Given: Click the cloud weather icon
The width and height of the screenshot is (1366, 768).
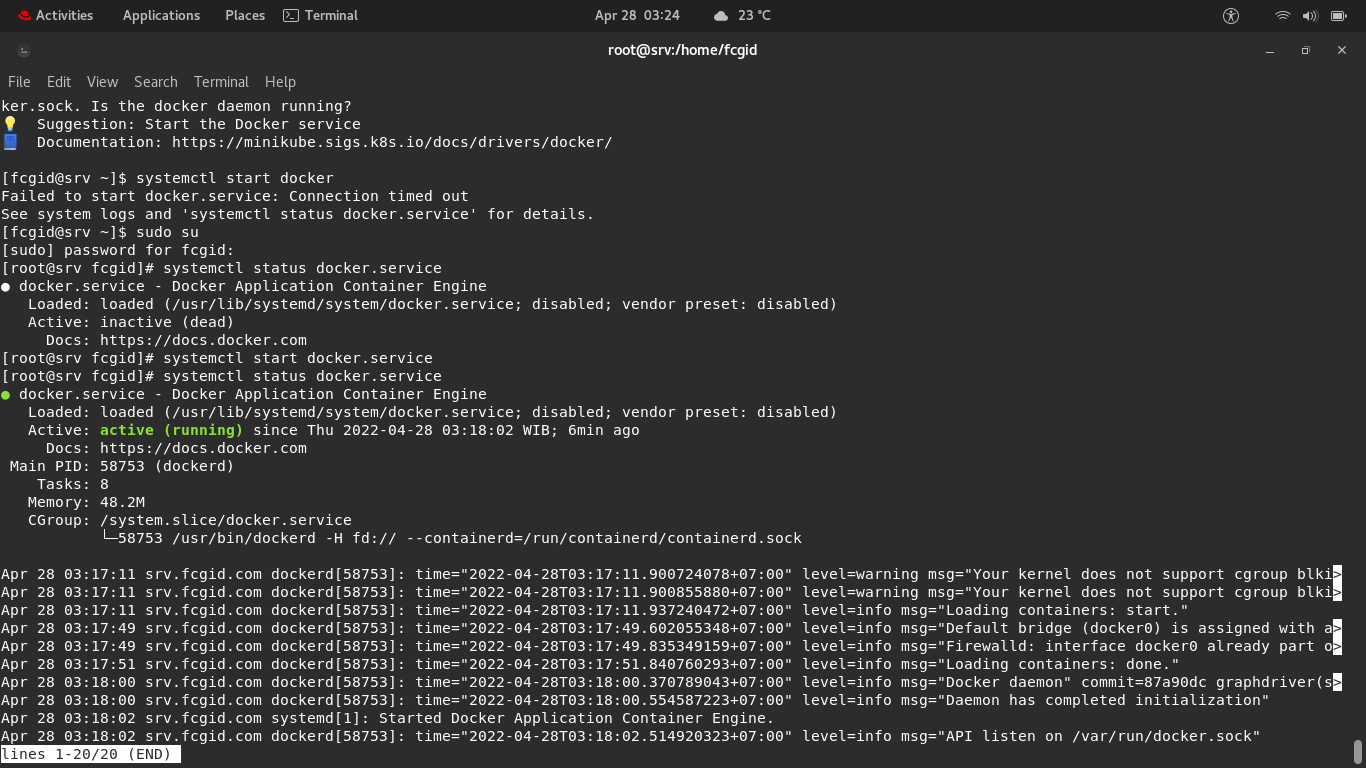Looking at the screenshot, I should [721, 16].
